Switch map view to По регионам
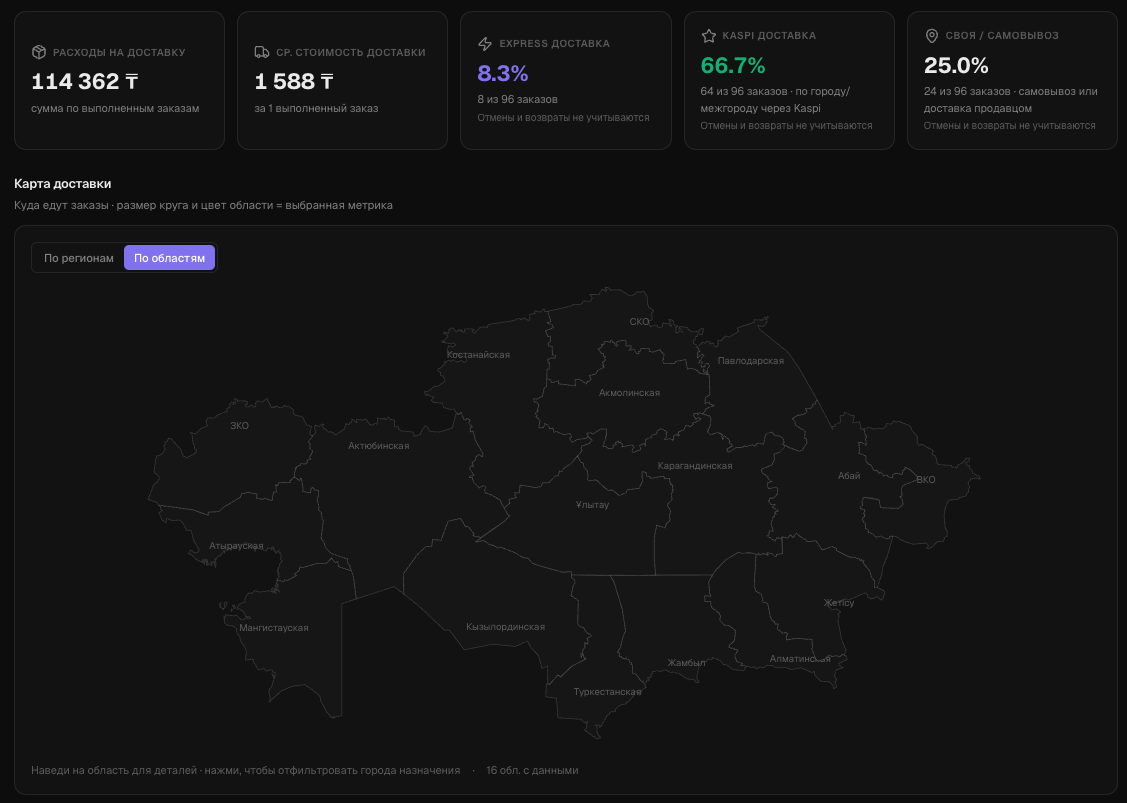Screen dimensions: 1127x803 click(x=79, y=258)
